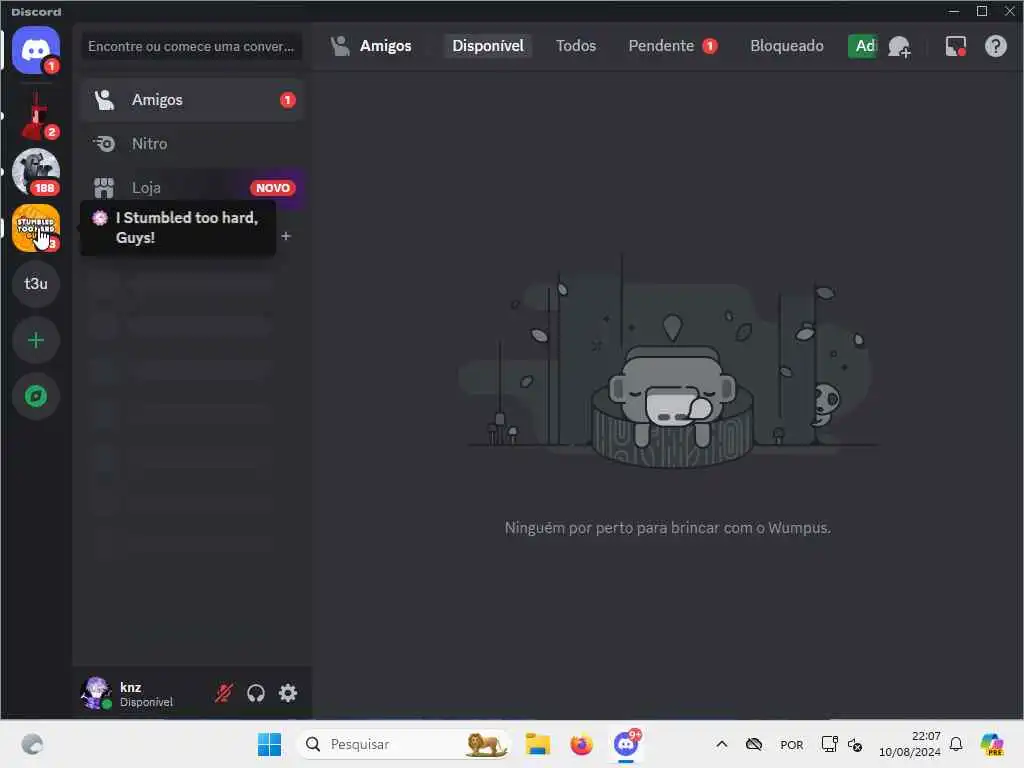The image size is (1024, 768).
Task: Open the Loja shop page
Action: 193,188
